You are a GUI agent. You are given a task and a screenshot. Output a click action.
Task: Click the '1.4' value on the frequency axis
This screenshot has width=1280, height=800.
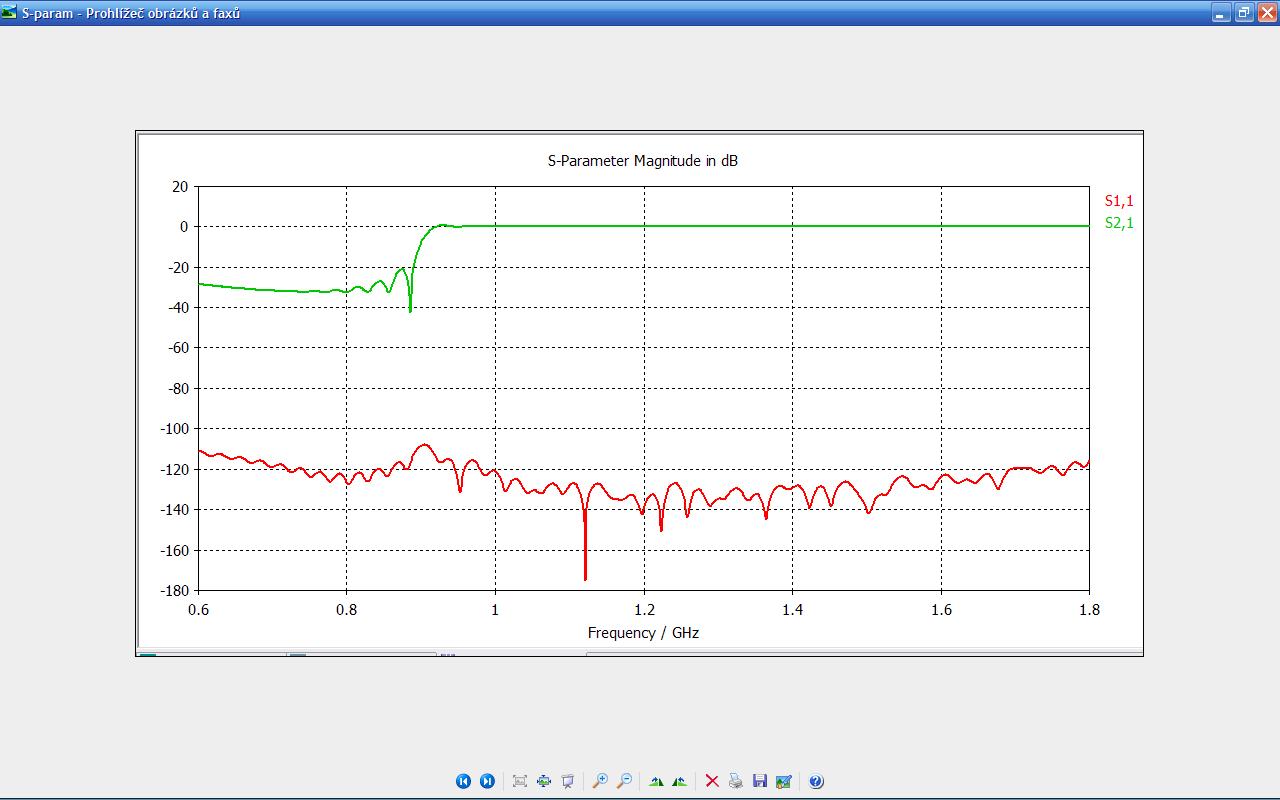[792, 610]
